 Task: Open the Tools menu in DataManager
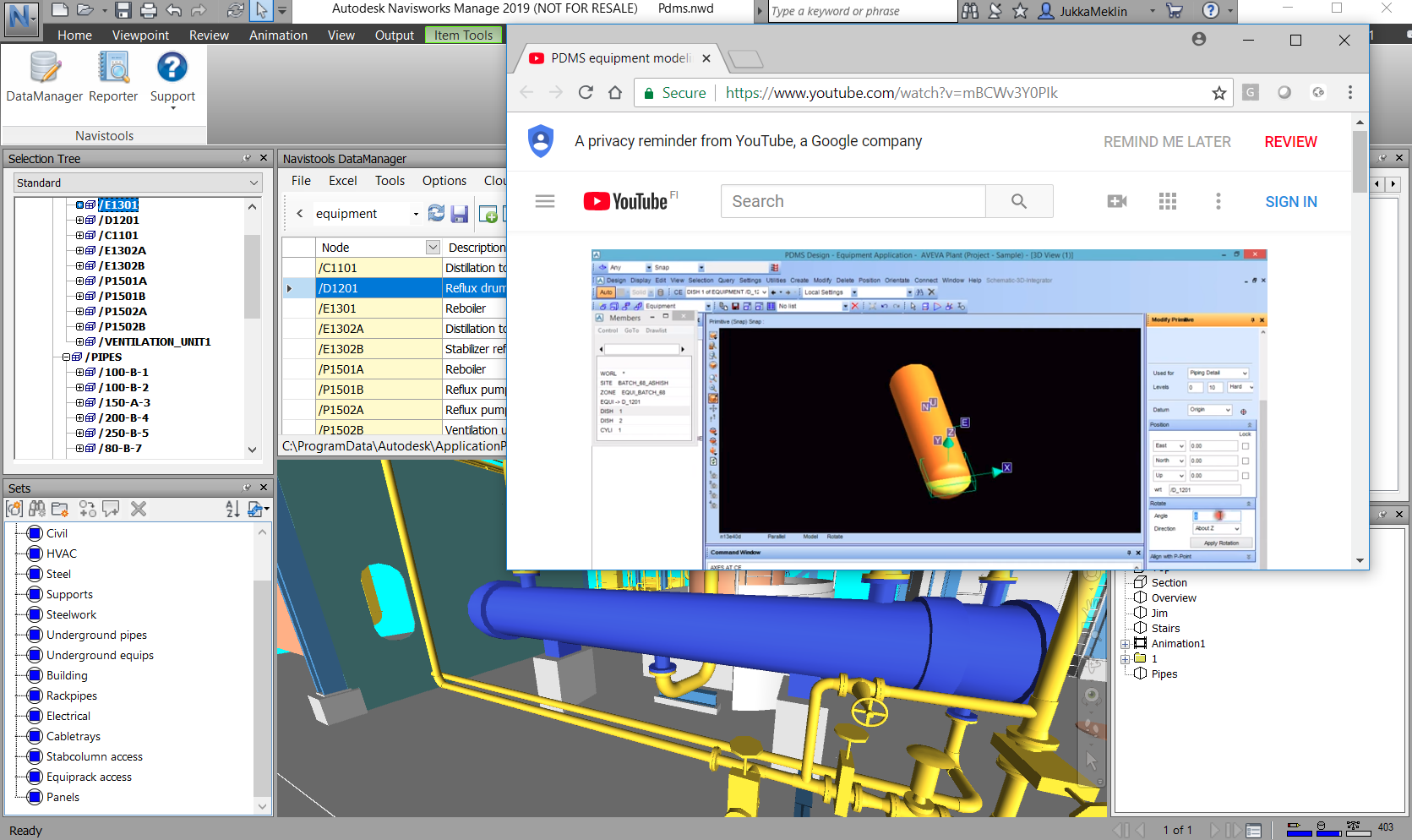click(390, 181)
